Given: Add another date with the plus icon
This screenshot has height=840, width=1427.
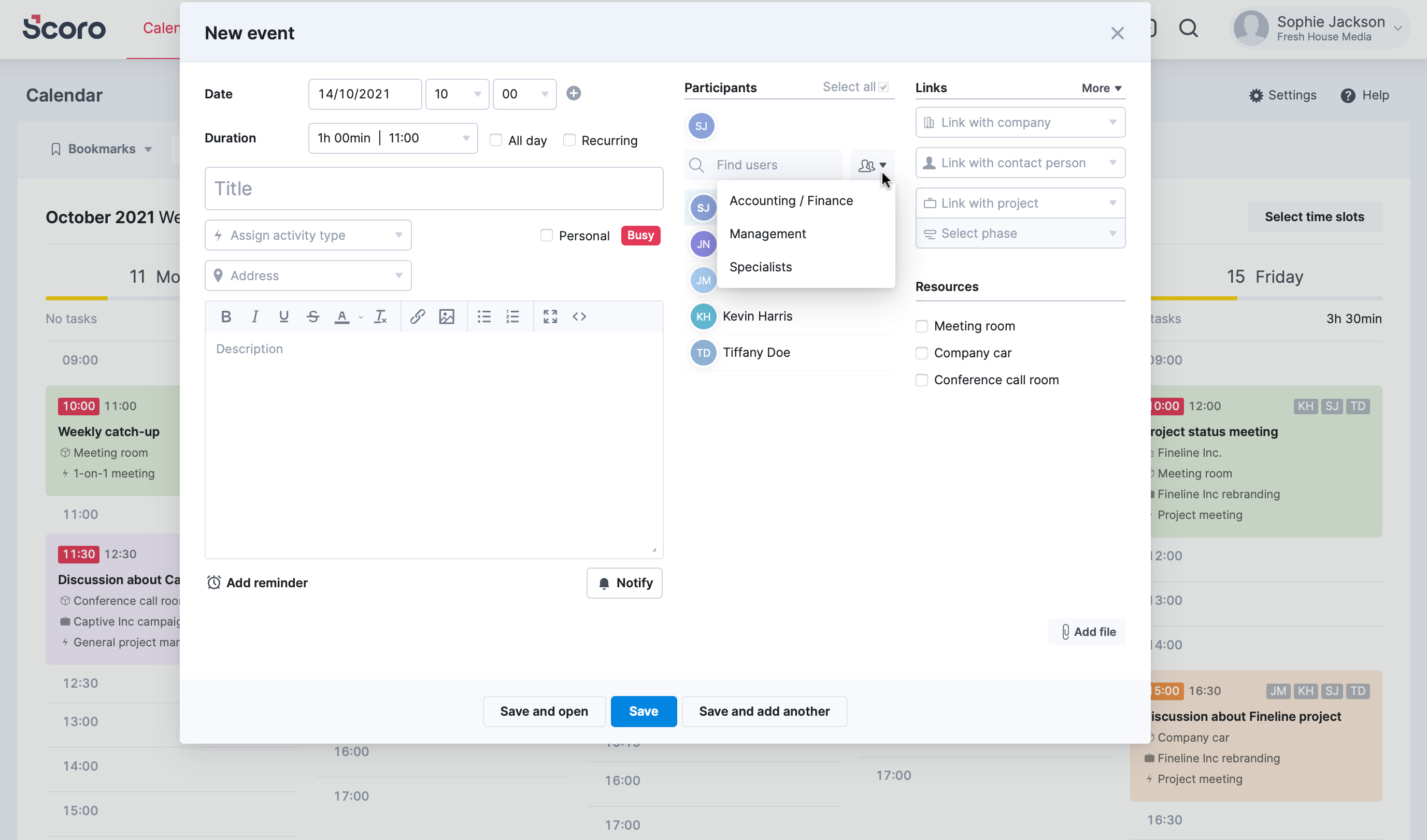Looking at the screenshot, I should coord(574,93).
